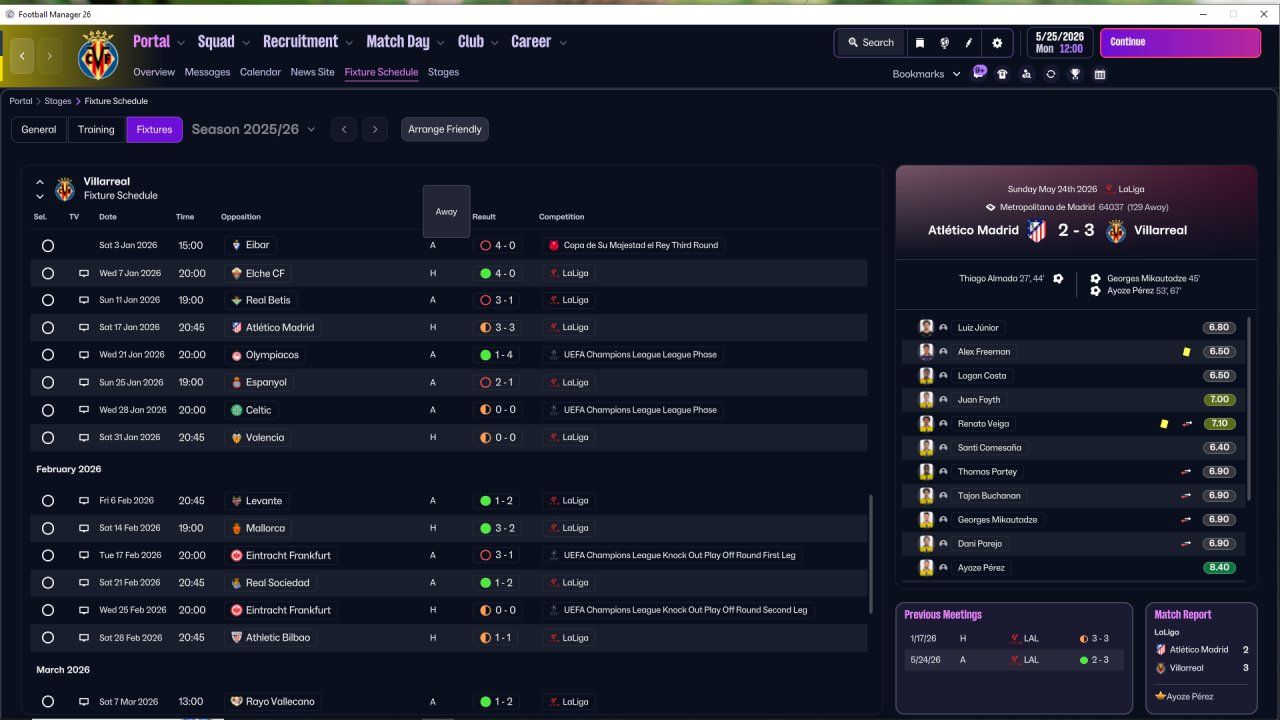Click the Portal breadcrumb link
The height and width of the screenshot is (720, 1280).
click(x=21, y=101)
